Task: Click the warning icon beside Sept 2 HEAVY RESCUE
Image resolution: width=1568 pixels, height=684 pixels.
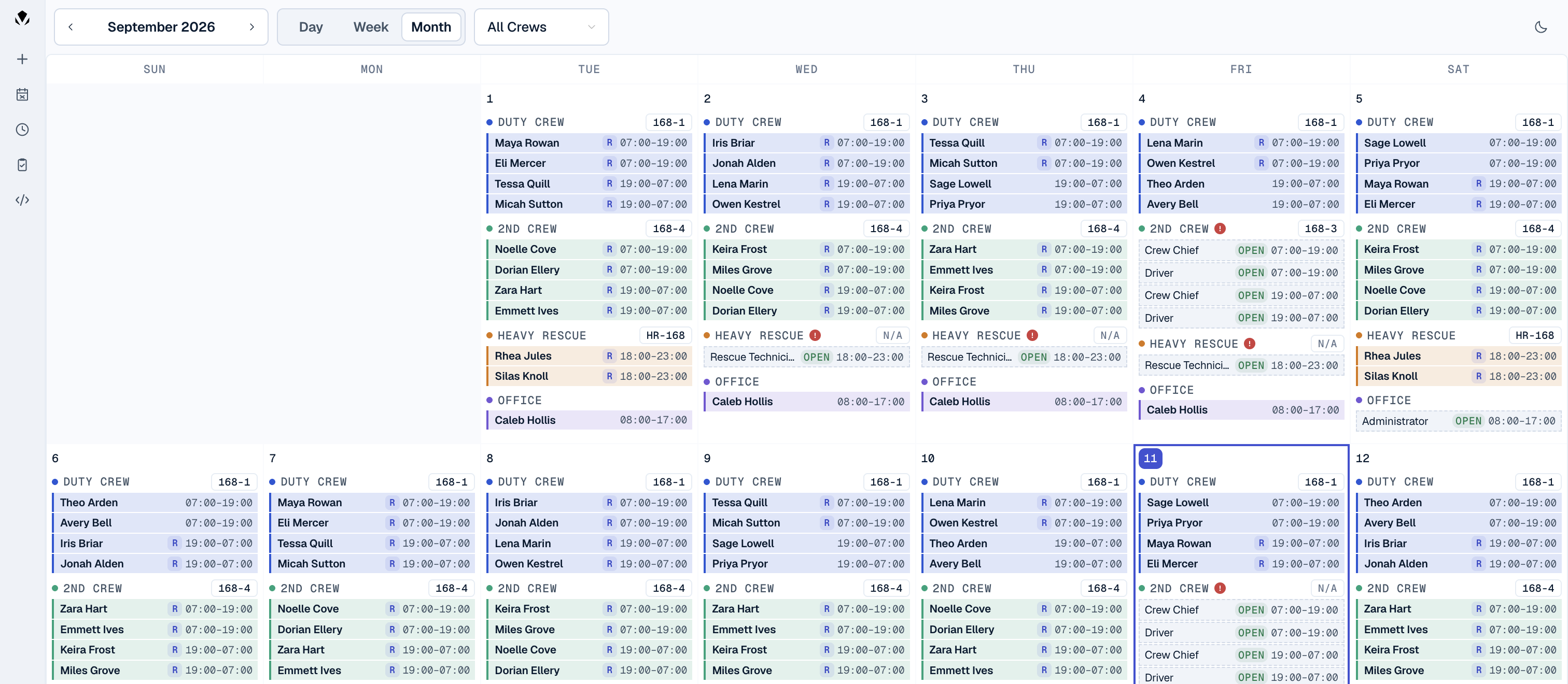Action: click(815, 335)
